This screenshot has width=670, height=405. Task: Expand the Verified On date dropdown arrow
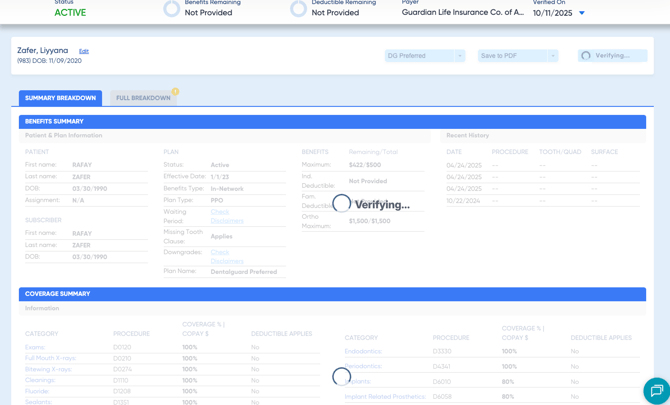click(582, 14)
